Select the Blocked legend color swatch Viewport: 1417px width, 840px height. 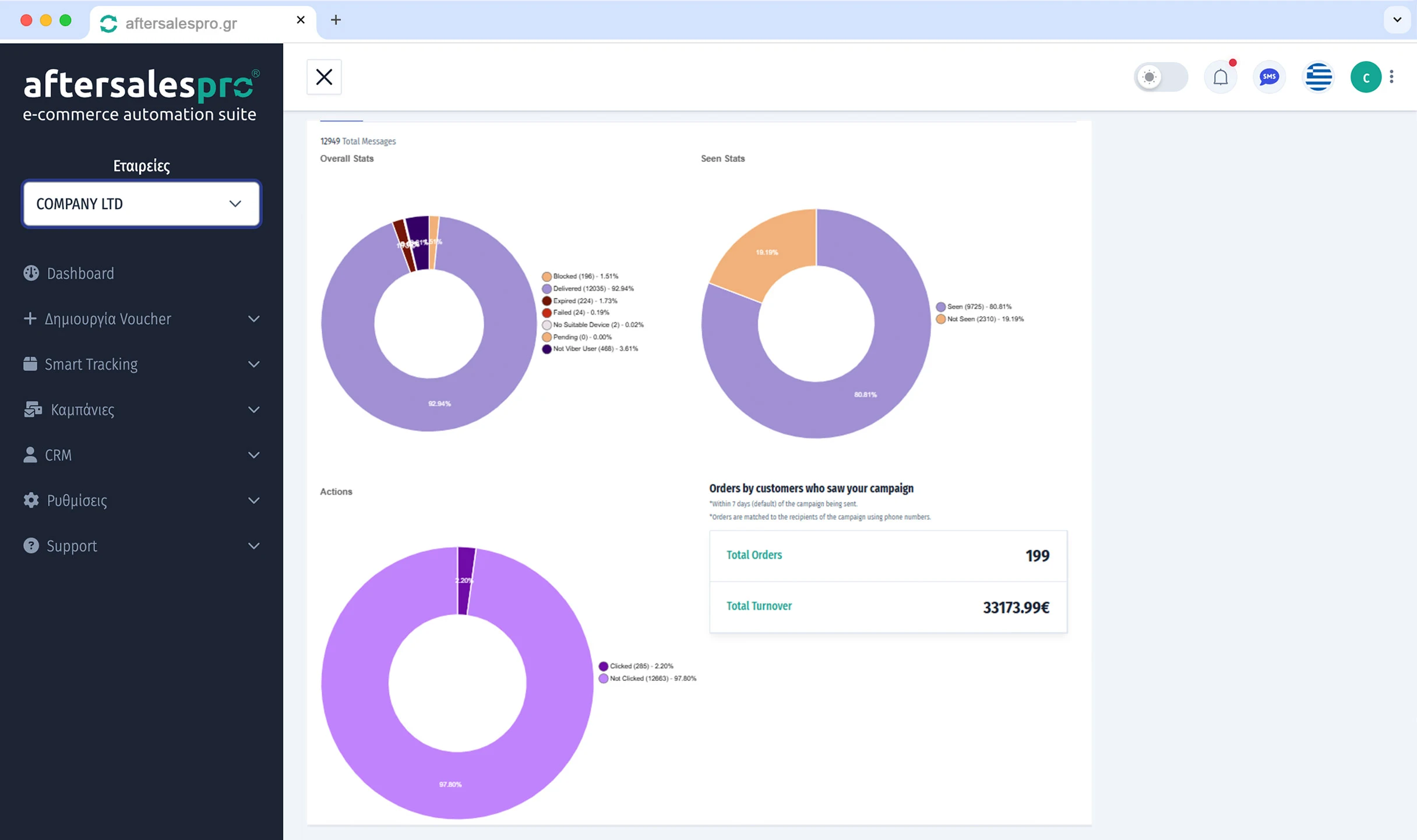click(x=547, y=276)
